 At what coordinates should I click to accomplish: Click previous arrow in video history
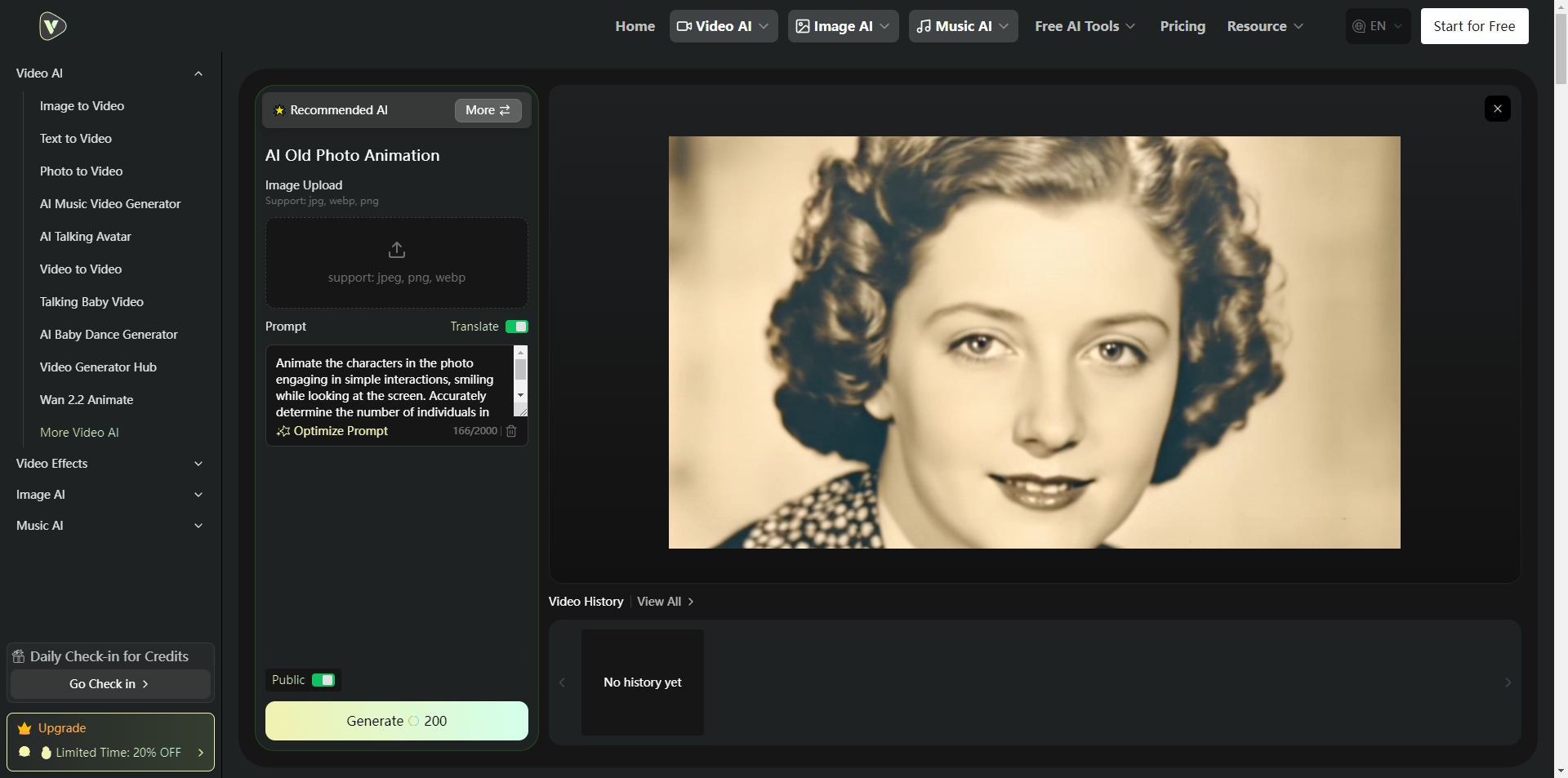point(562,682)
